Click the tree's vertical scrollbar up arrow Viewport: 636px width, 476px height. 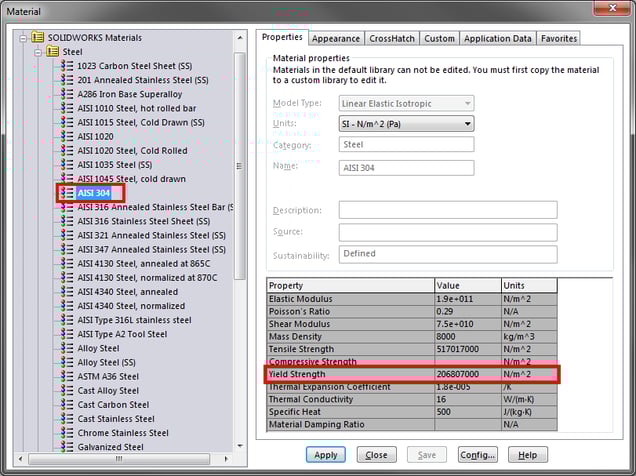pyautogui.click(x=240, y=38)
